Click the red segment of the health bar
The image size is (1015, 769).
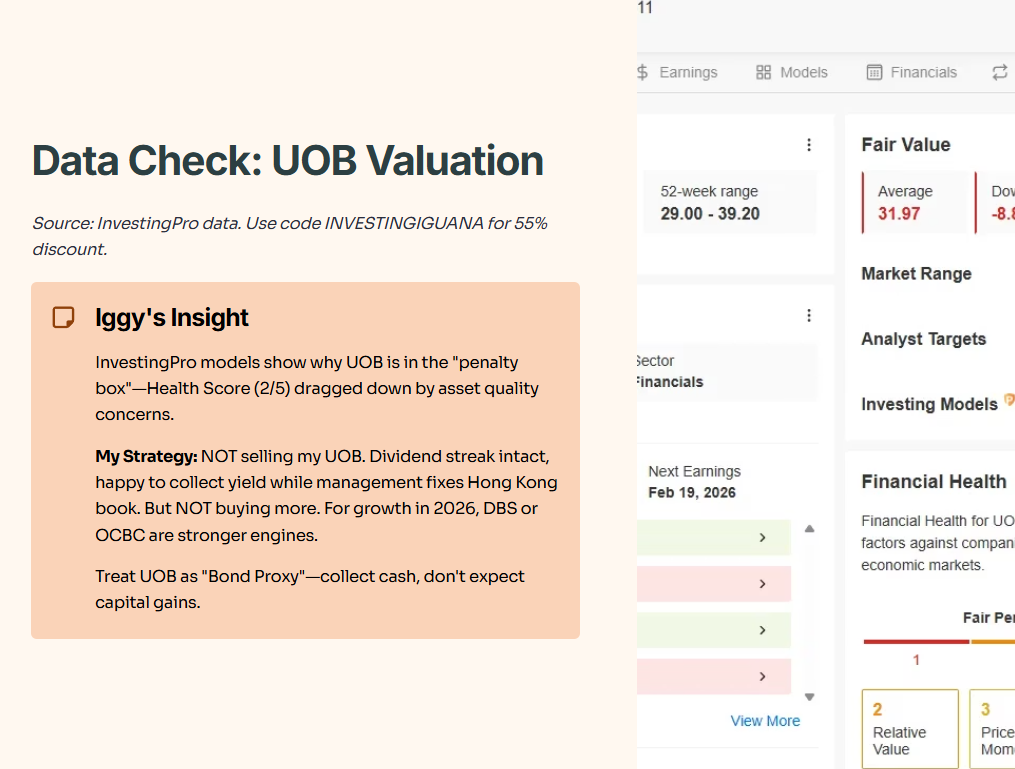point(916,641)
